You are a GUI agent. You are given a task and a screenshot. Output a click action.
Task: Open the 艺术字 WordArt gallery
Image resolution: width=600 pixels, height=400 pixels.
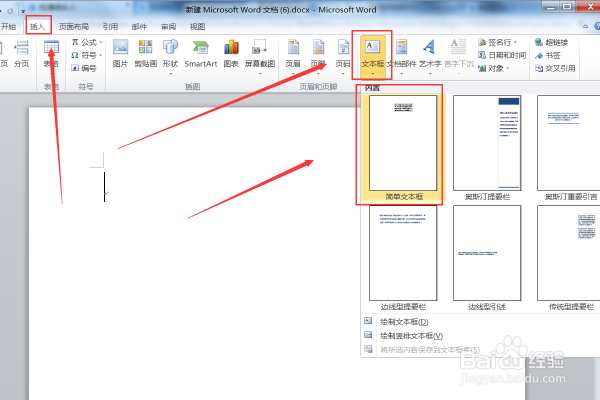pos(430,56)
